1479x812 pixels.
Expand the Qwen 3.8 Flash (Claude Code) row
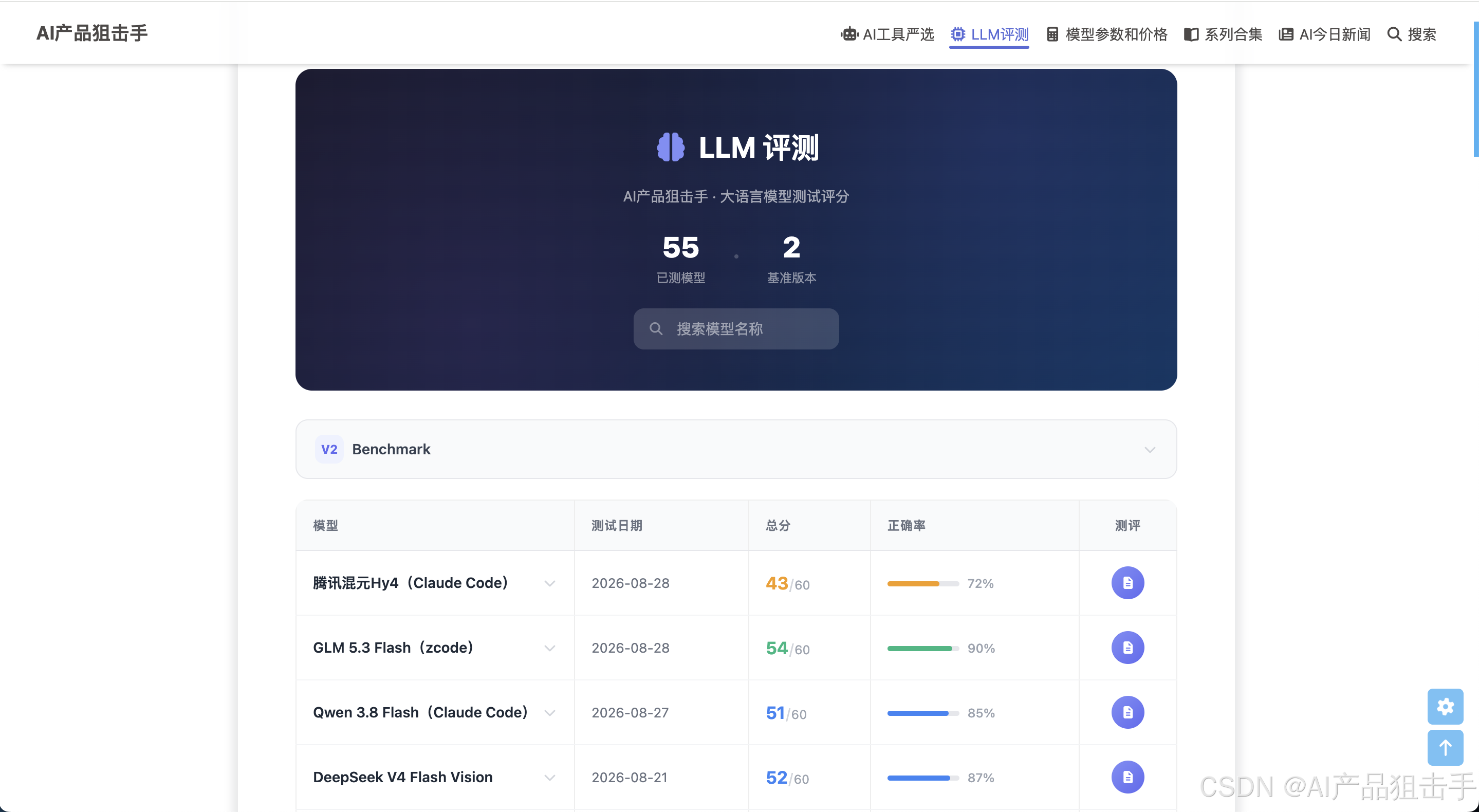click(x=549, y=713)
